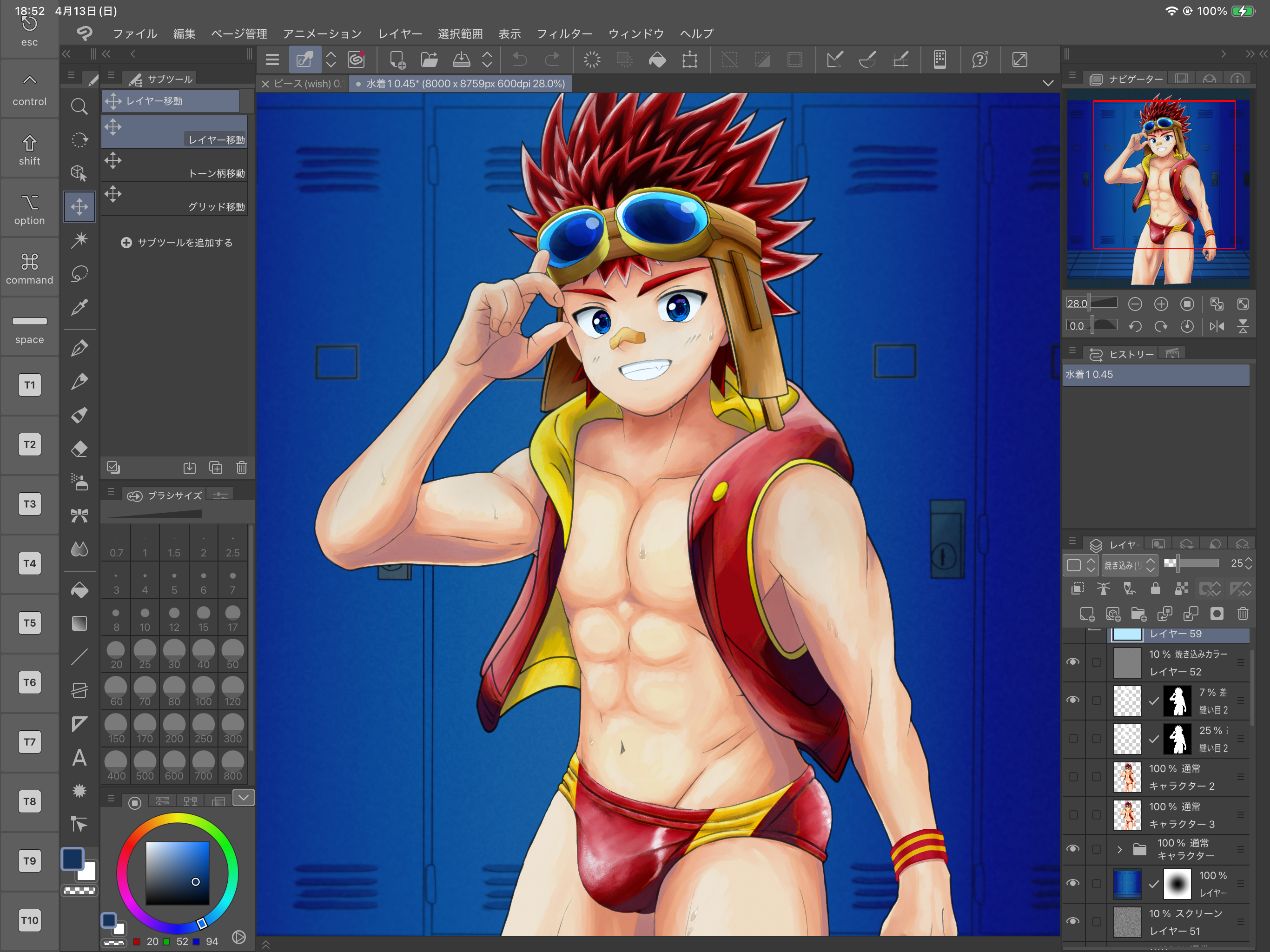
Task: Create new layer folder icon
Action: (x=1138, y=614)
